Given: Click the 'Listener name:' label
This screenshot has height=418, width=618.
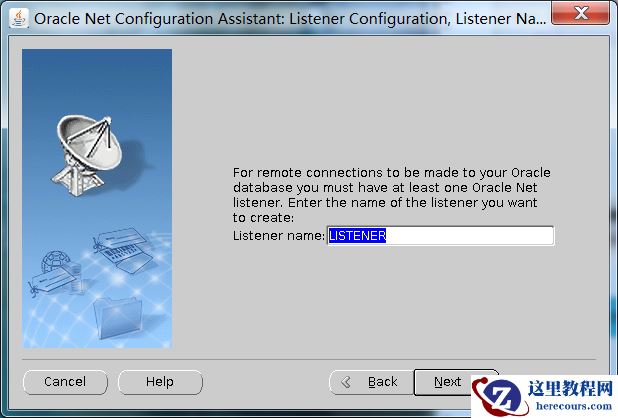Looking at the screenshot, I should pos(278,236).
